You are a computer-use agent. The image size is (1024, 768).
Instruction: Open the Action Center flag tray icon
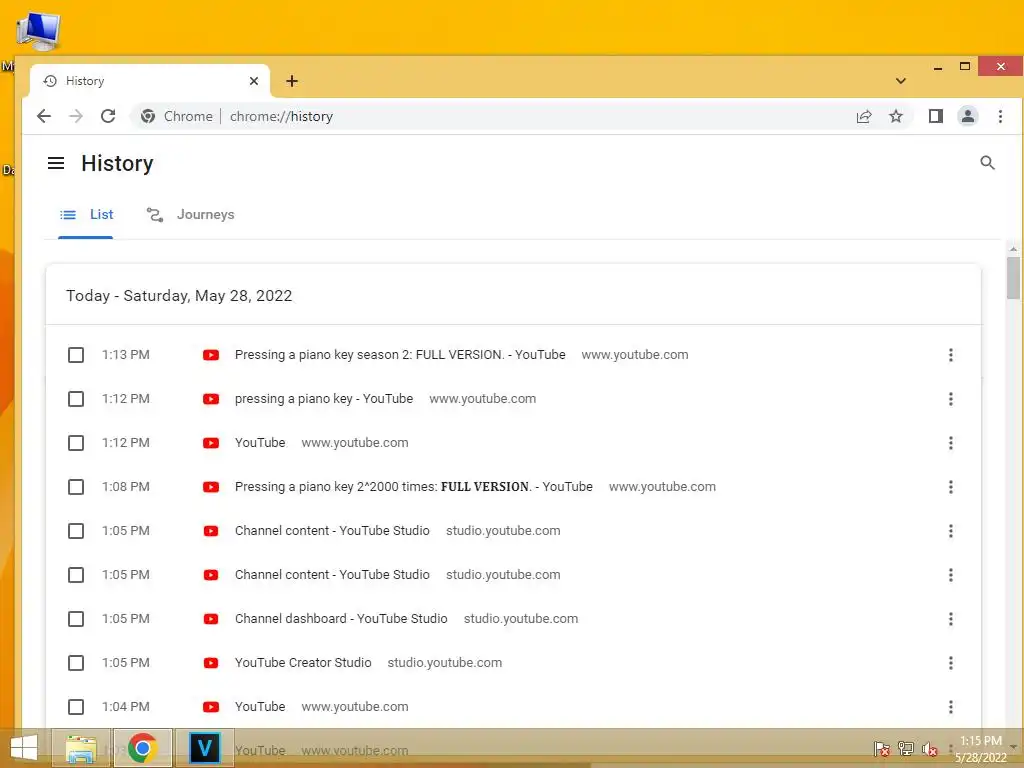[882, 749]
